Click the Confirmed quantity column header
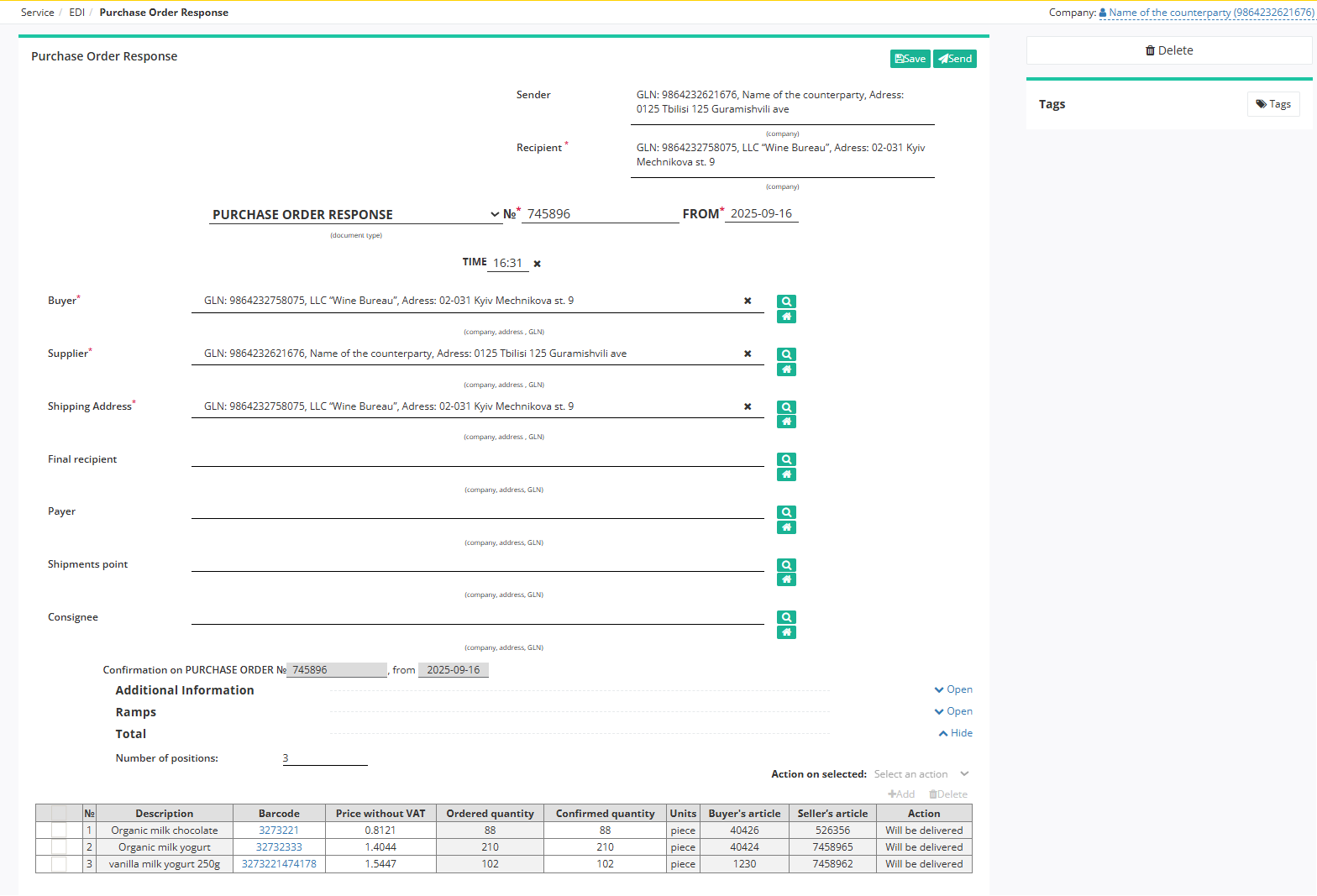 point(605,814)
